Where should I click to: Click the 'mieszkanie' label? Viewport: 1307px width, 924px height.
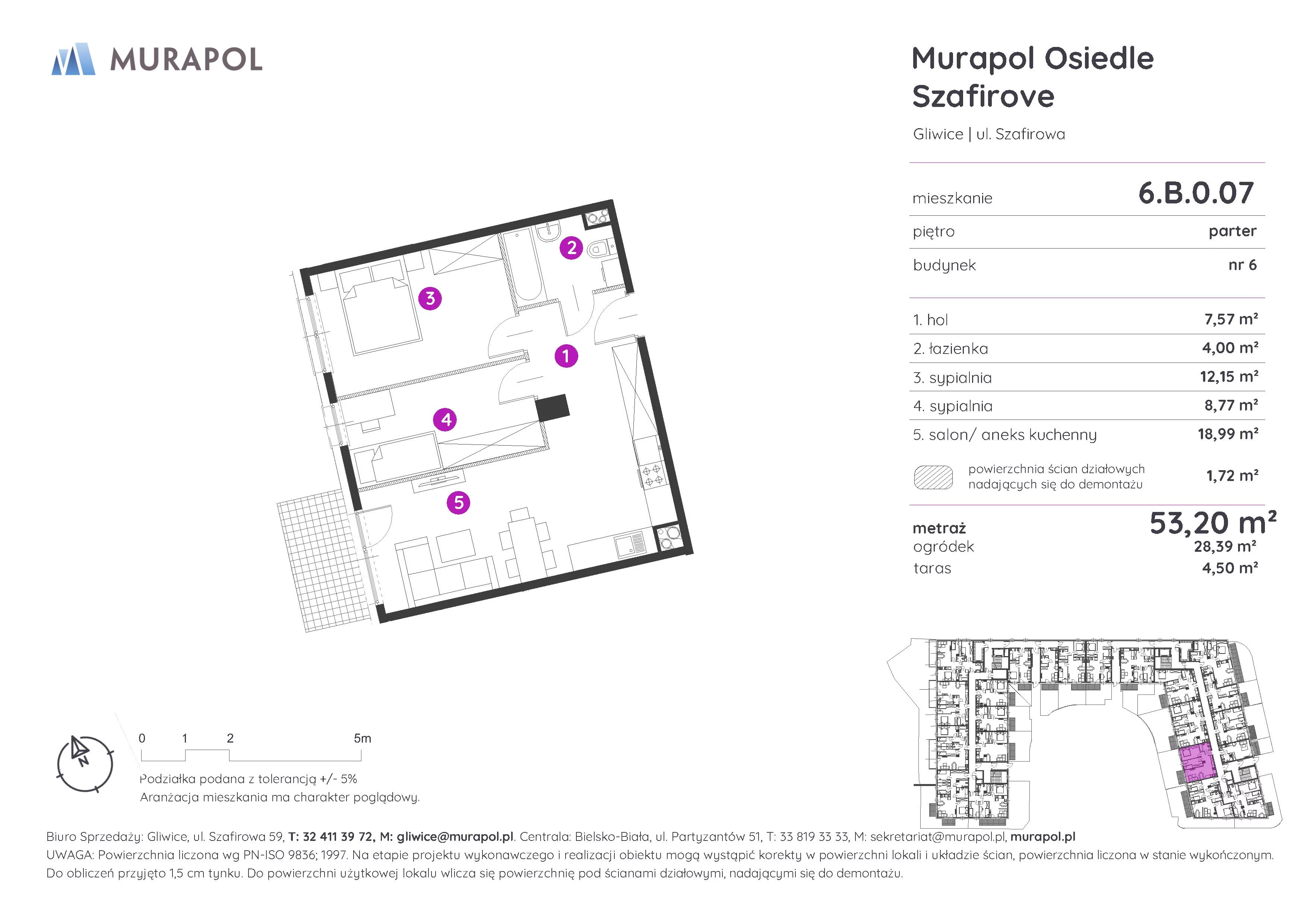[x=952, y=198]
